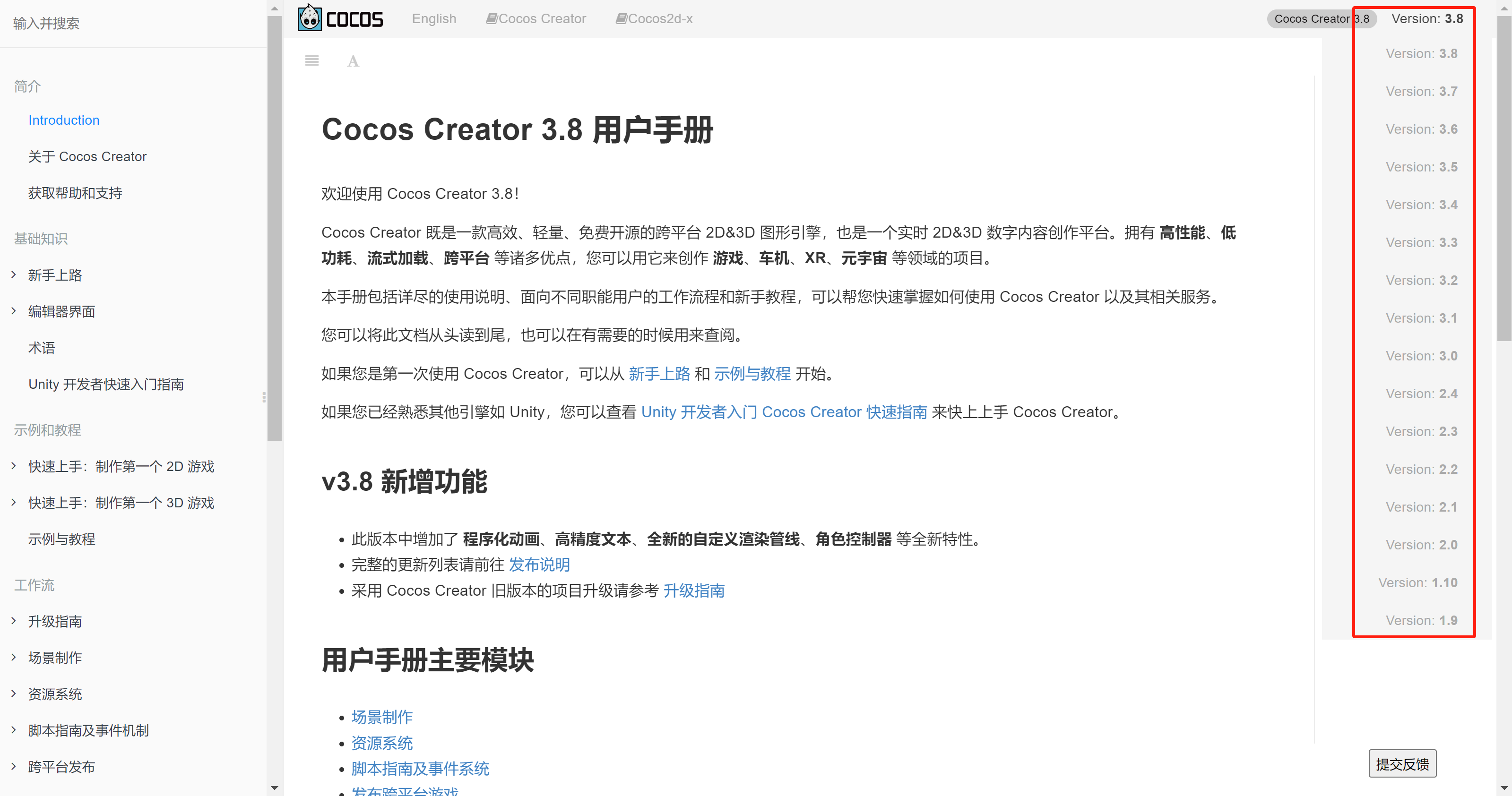Select Version: 3.7 from list
1512x796 pixels.
point(1421,92)
